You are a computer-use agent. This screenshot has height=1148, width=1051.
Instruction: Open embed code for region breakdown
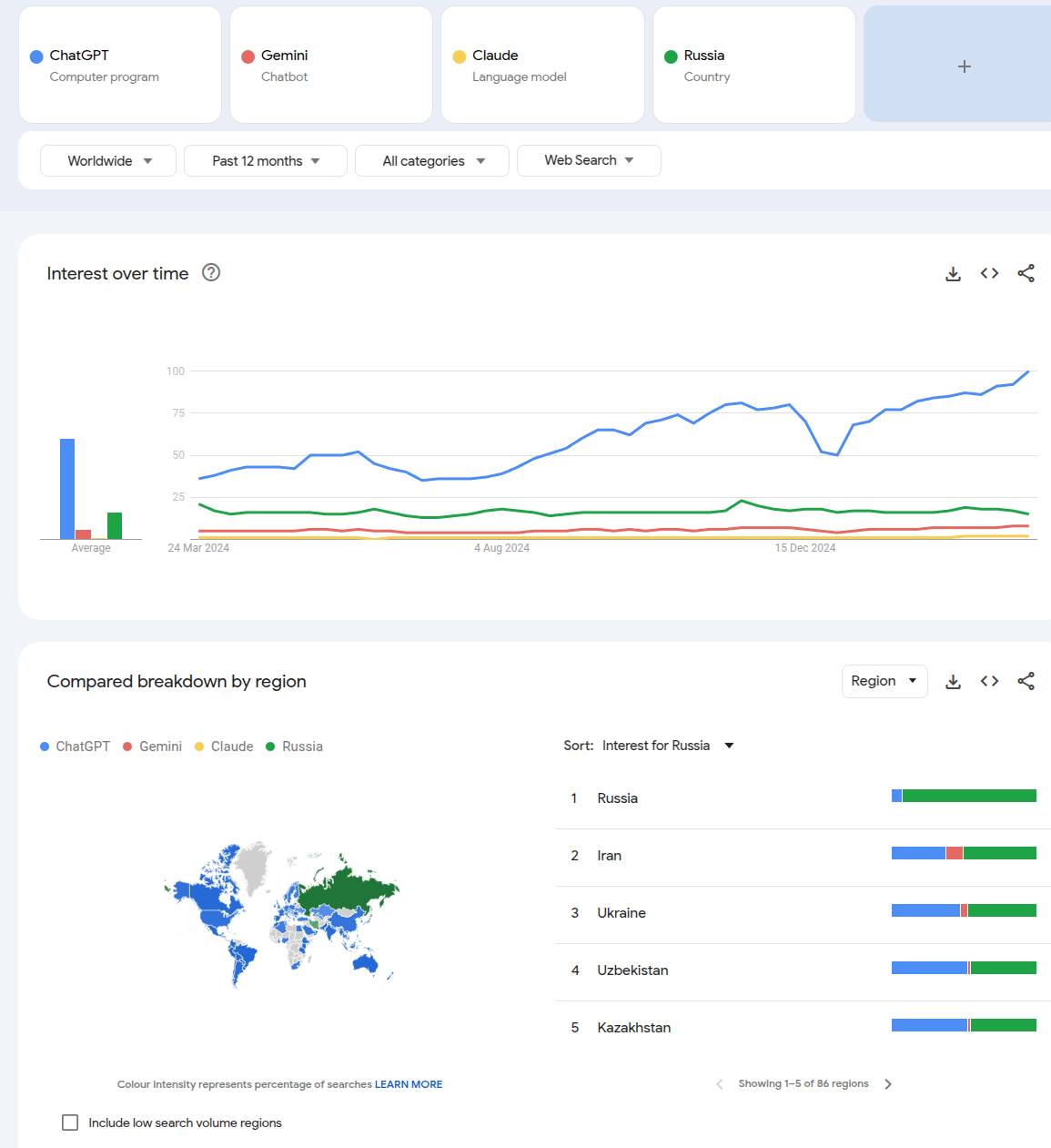tap(989, 682)
